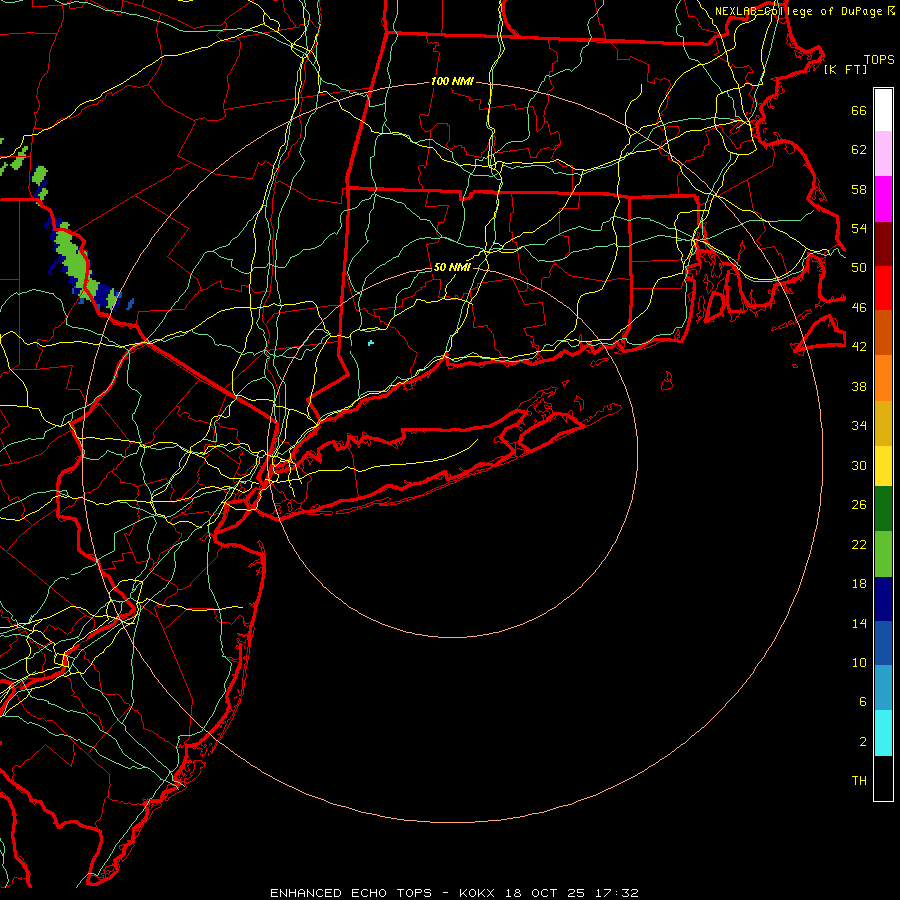The width and height of the screenshot is (900, 900).
Task: Click the 54 legend value
Action: click(859, 228)
